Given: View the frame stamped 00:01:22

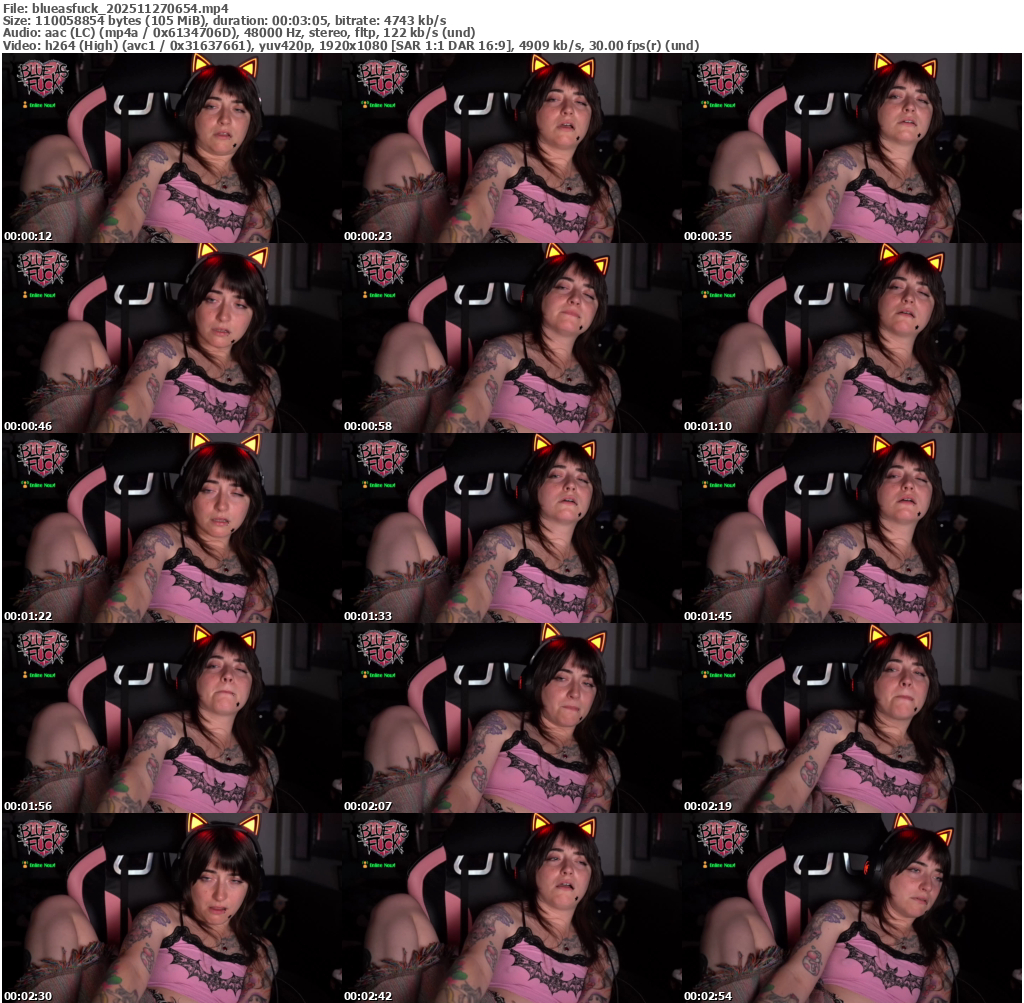Looking at the screenshot, I should coord(171,528).
